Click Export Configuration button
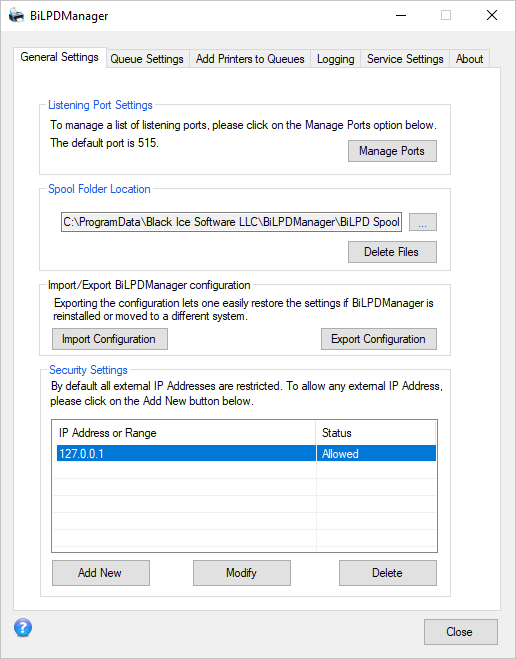The image size is (516, 659). (379, 339)
